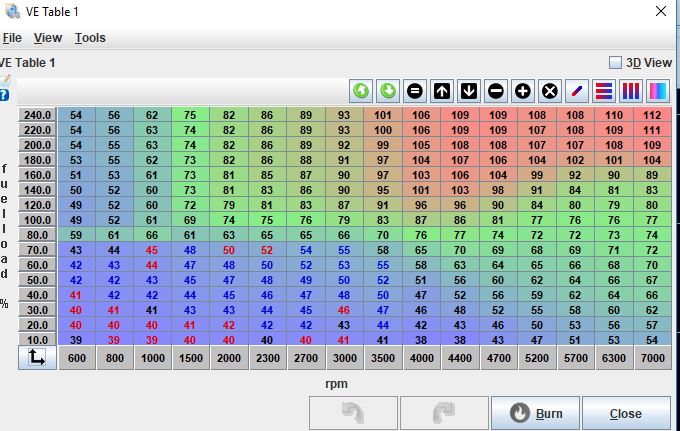This screenshot has height=431, width=680.
Task: Click the plus add-to-cells icon
Action: coord(523,91)
